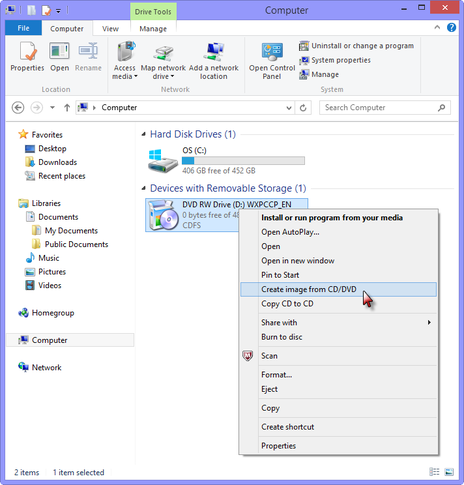This screenshot has height=485, width=464.
Task: Click Computer in the address bar
Action: click(x=119, y=108)
